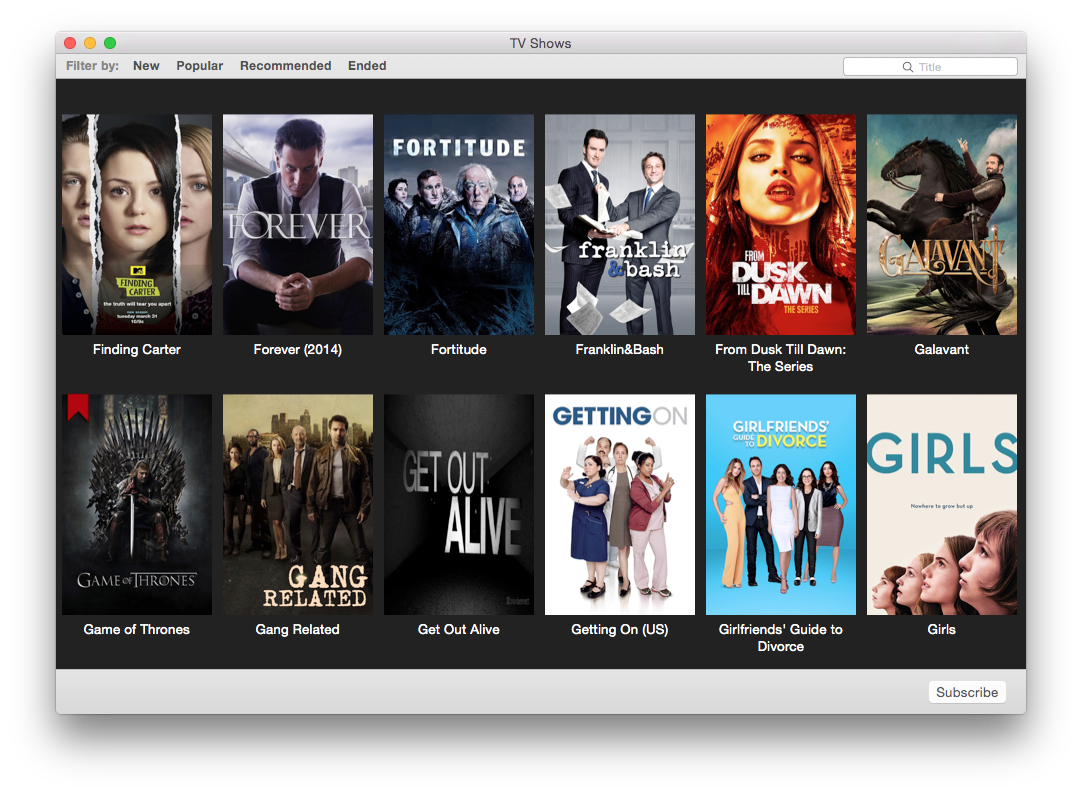
Task: Select the Fortitude poster
Action: click(x=459, y=224)
